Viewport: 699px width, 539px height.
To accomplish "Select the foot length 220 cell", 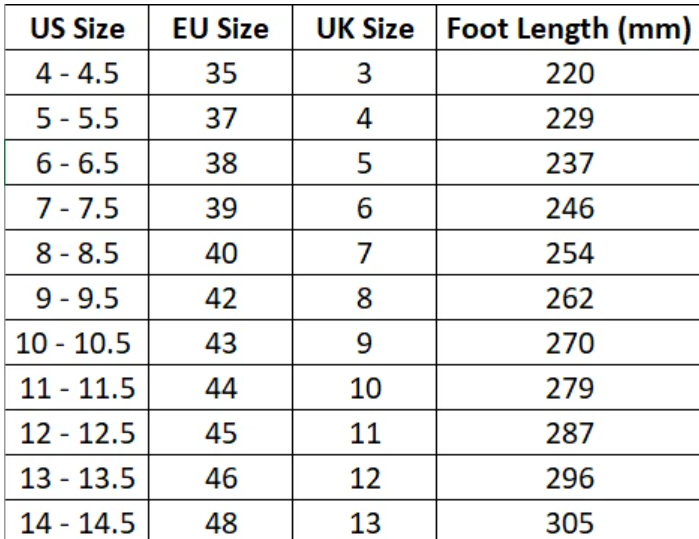I will pyautogui.click(x=568, y=72).
